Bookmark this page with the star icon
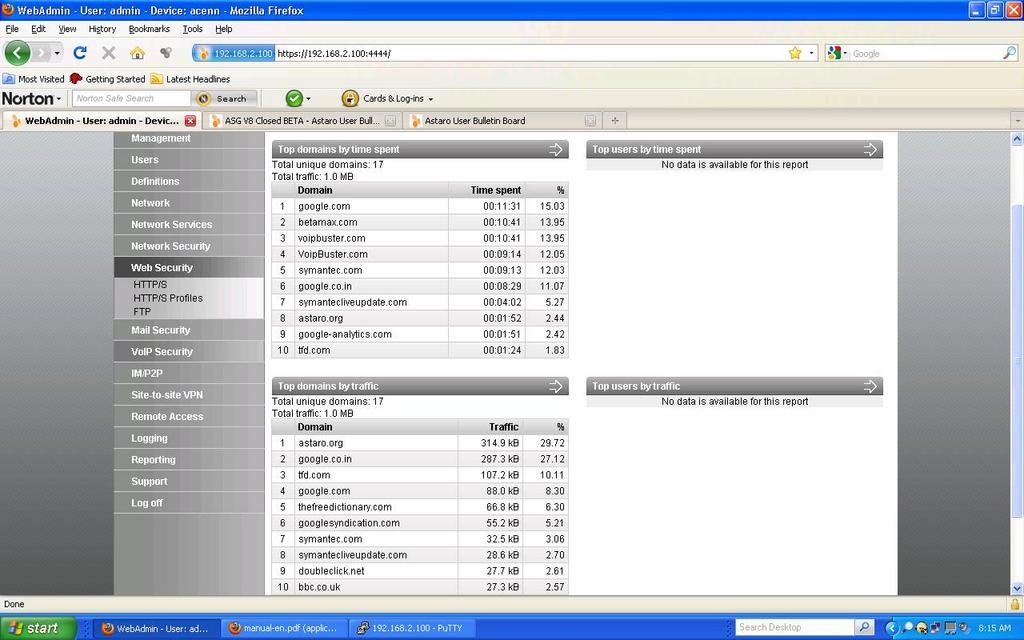This screenshot has width=1024, height=640. tap(795, 53)
